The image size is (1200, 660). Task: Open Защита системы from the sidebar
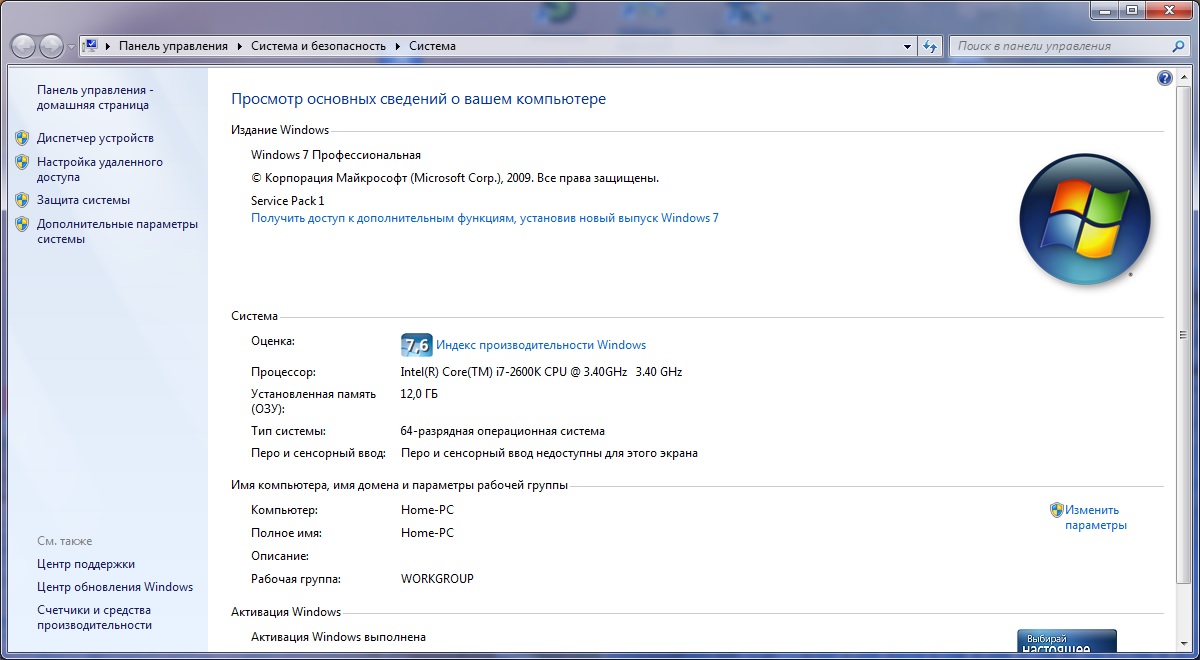click(83, 200)
